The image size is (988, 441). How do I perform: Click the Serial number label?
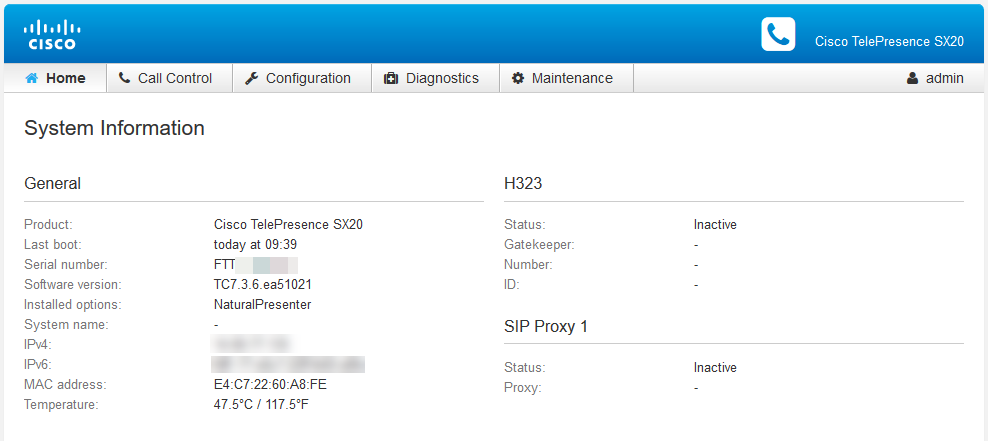click(66, 265)
